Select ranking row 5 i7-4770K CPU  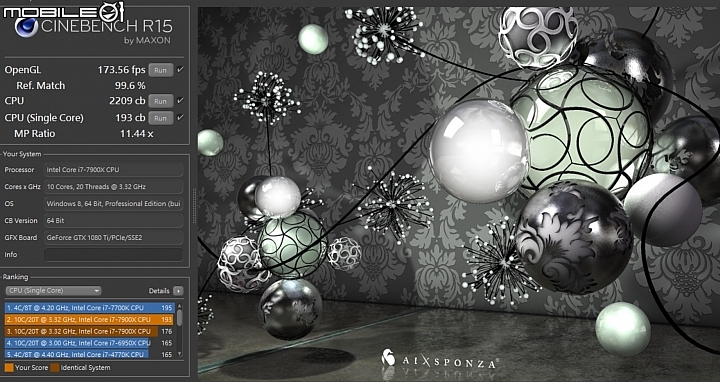pos(90,354)
